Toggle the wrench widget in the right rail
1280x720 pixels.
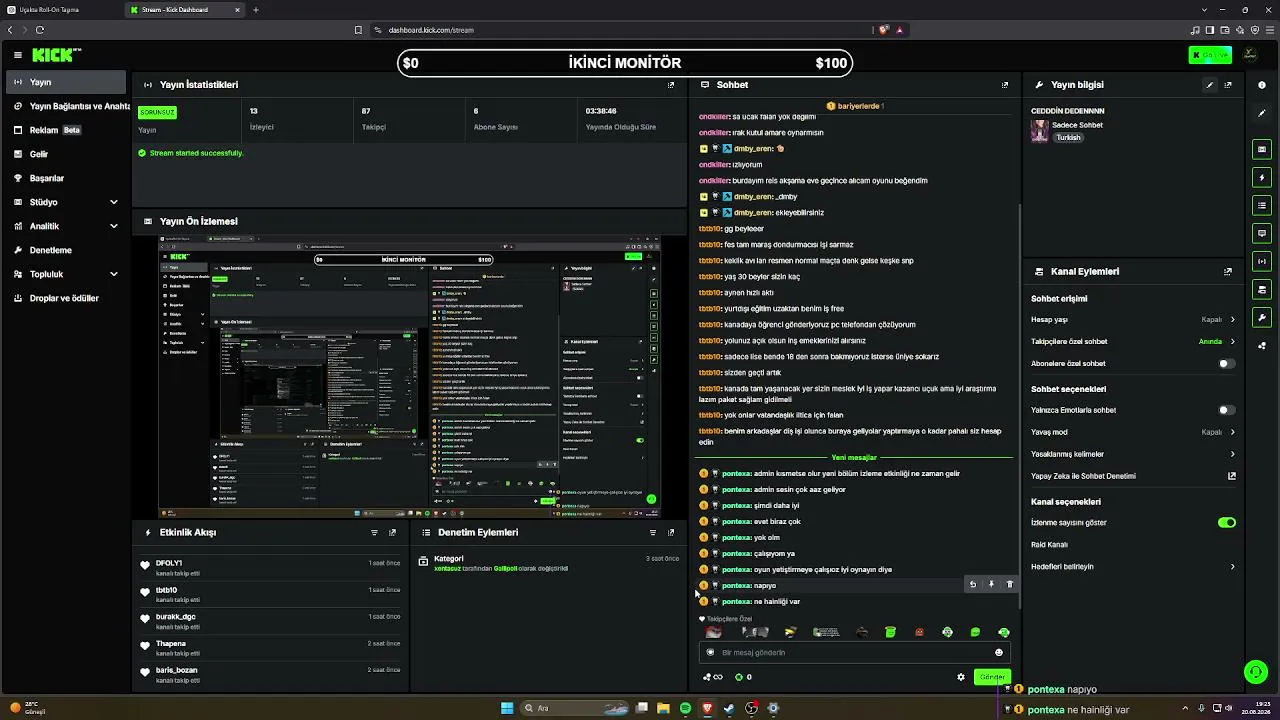[1262, 317]
